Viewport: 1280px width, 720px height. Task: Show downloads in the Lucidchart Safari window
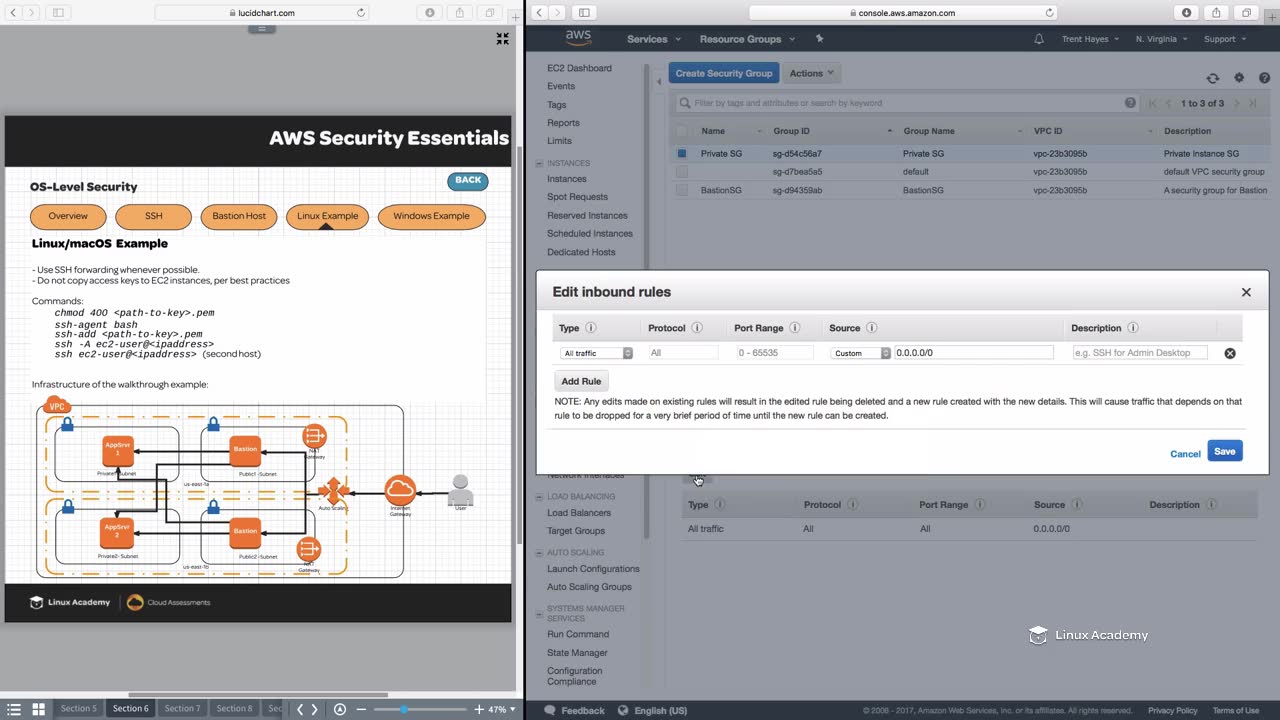[x=430, y=13]
